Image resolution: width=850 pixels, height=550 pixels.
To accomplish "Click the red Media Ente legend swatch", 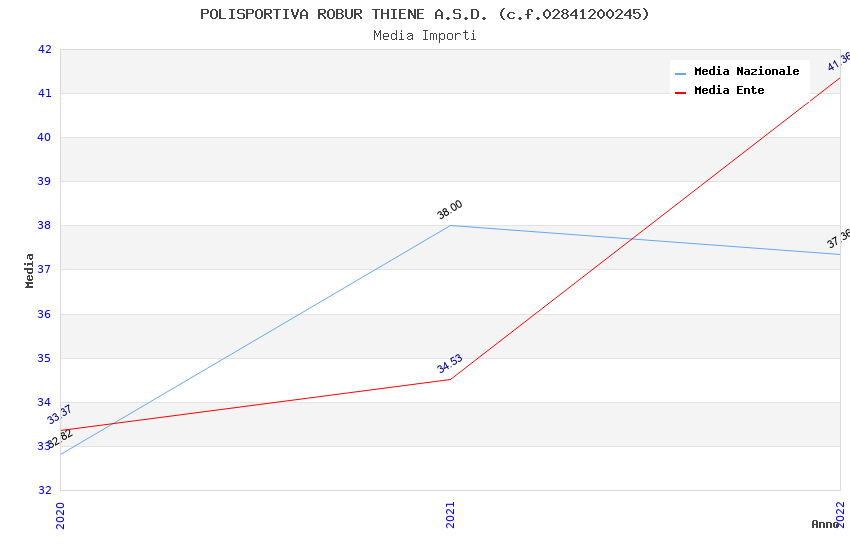I will click(x=681, y=91).
